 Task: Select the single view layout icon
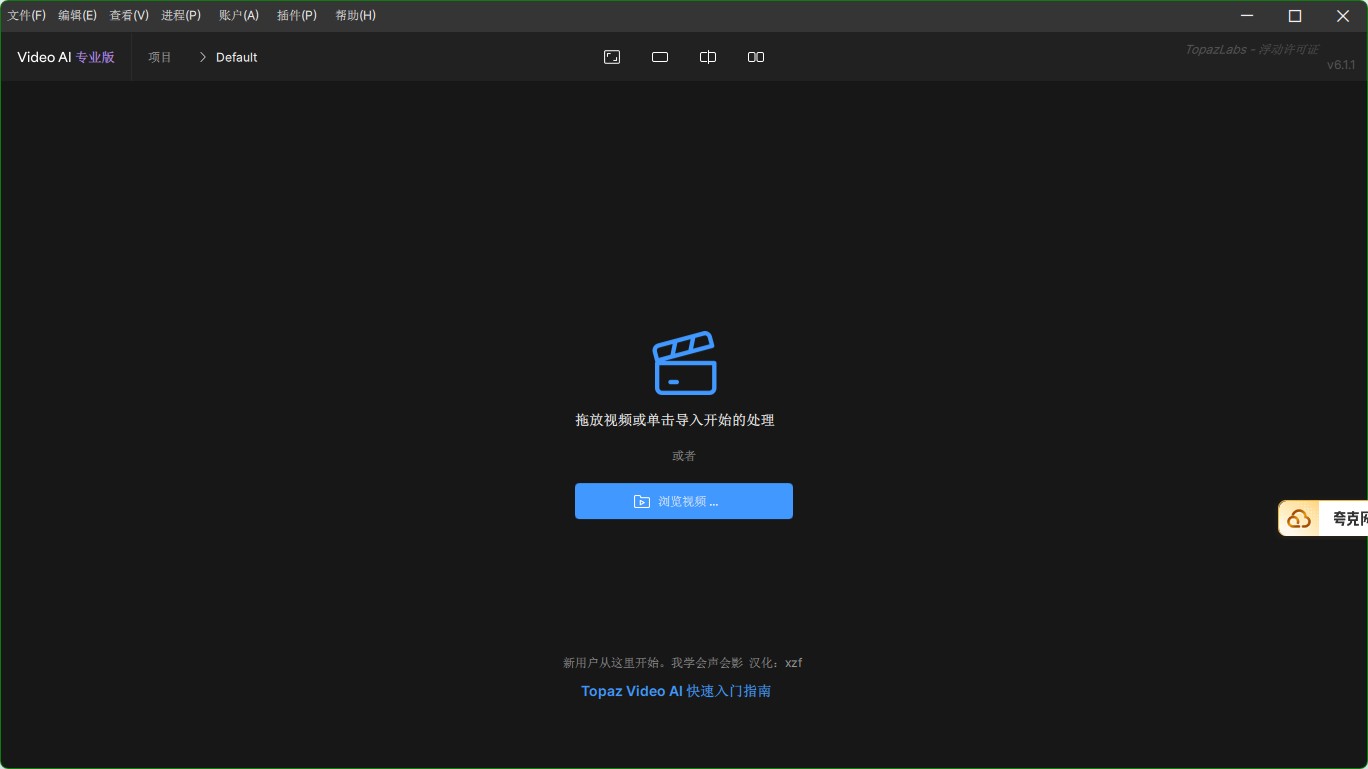[660, 57]
